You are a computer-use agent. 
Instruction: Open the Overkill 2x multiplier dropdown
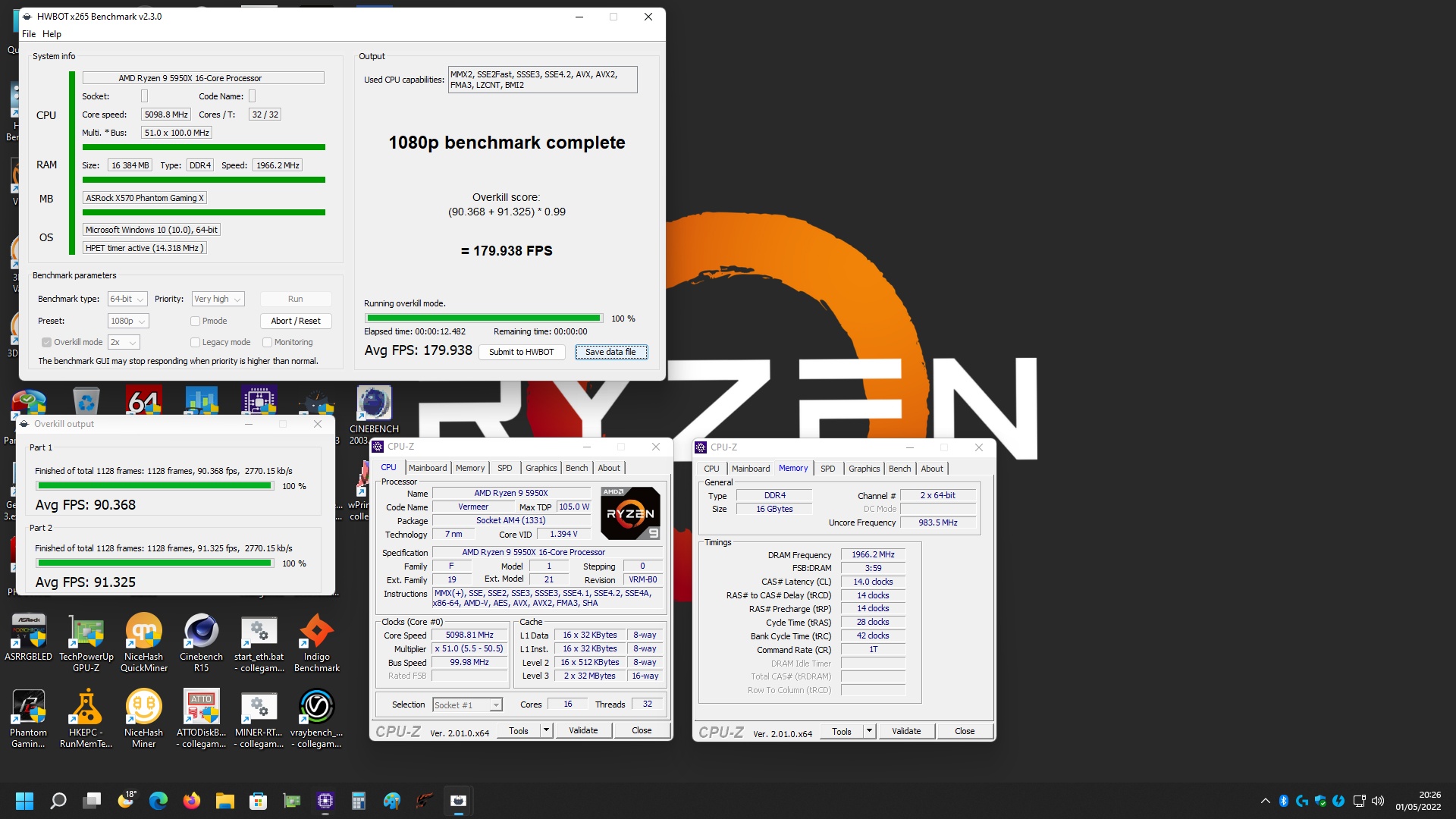click(x=124, y=343)
